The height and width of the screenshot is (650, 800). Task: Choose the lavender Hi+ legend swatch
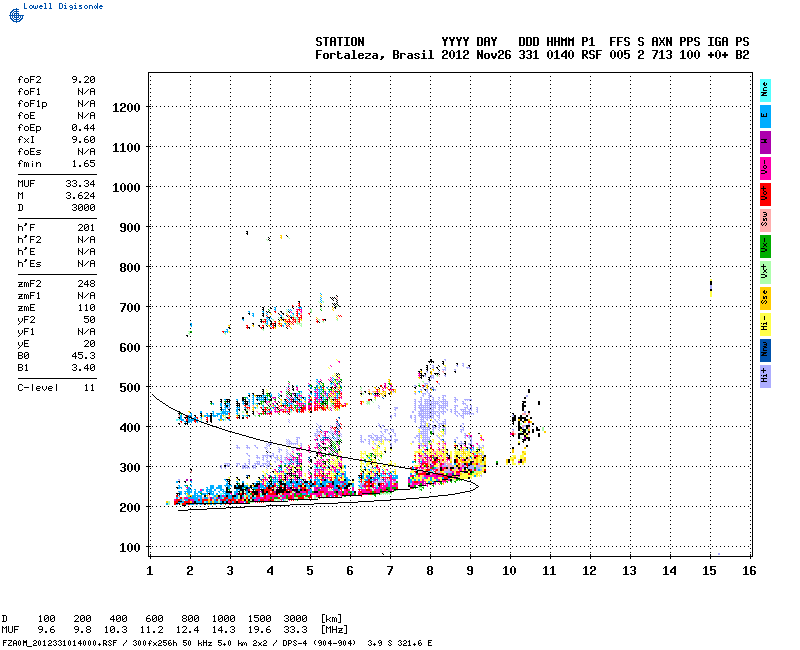coord(765,377)
